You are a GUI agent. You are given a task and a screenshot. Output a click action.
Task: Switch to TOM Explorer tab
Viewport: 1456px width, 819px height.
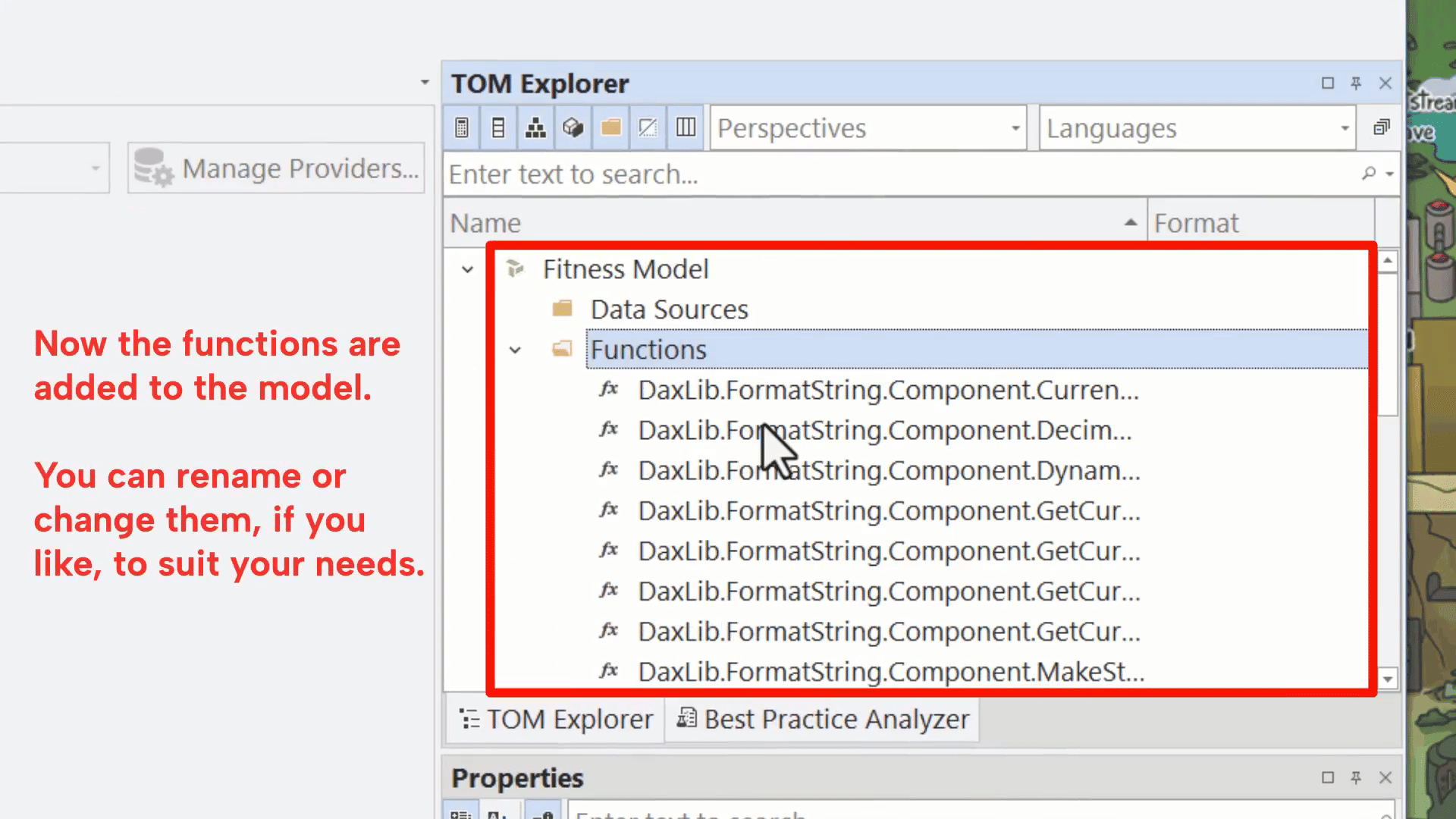click(556, 719)
